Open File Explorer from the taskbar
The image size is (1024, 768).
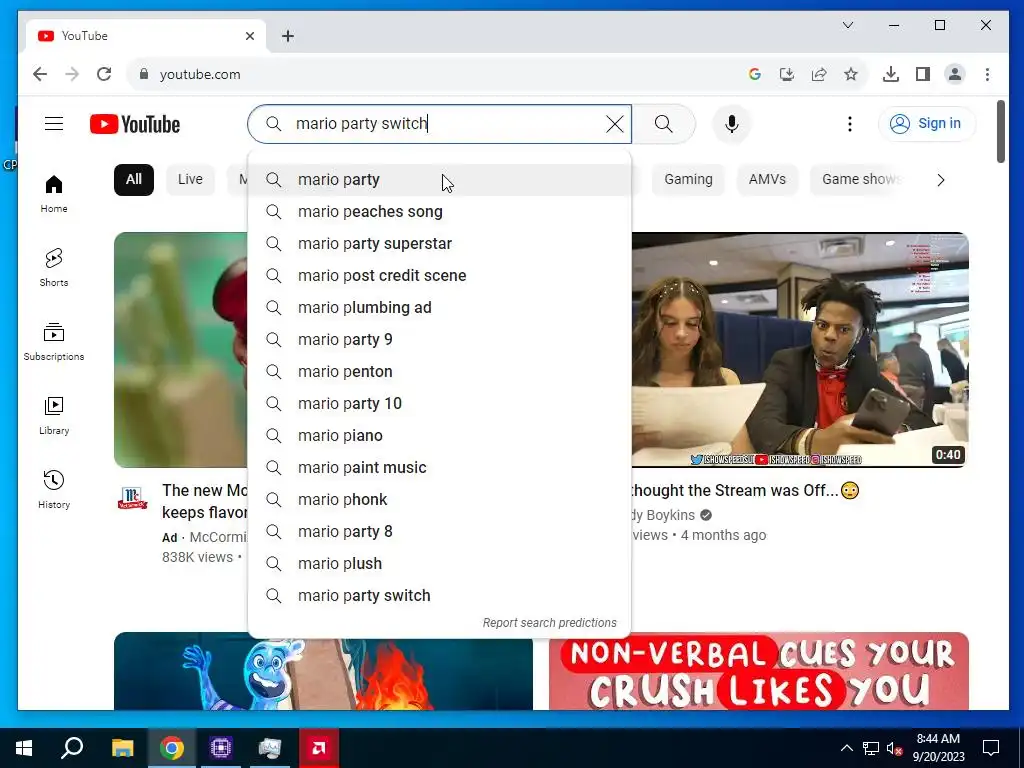(122, 748)
